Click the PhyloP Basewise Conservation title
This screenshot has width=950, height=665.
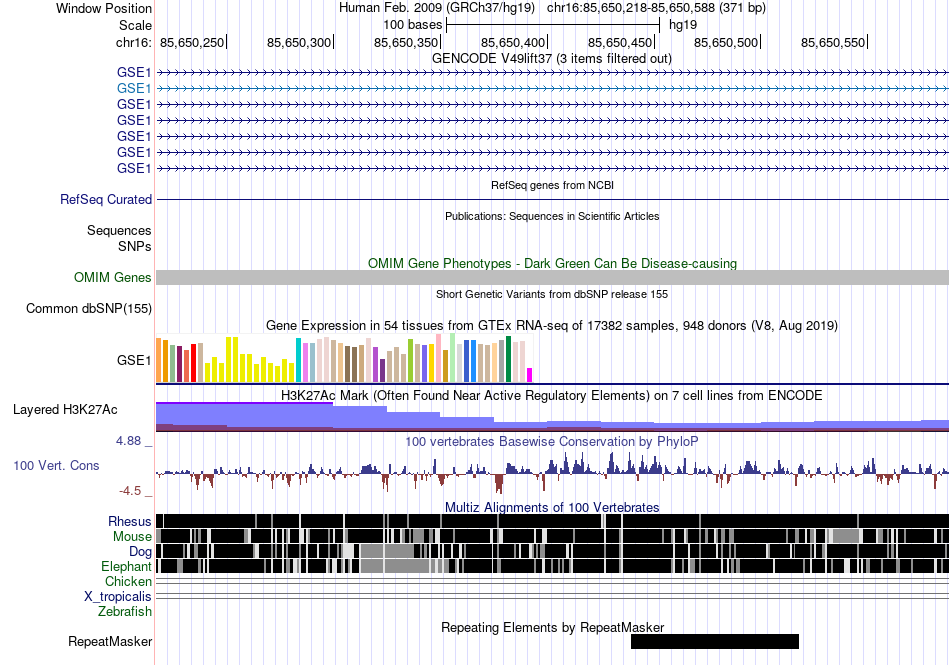[552, 442]
